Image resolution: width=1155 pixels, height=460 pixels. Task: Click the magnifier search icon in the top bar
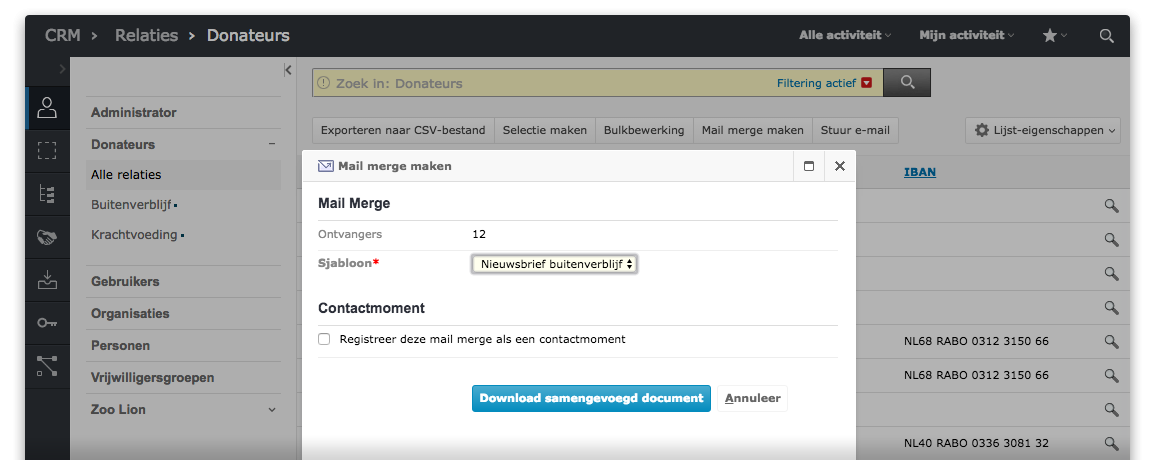(1106, 35)
